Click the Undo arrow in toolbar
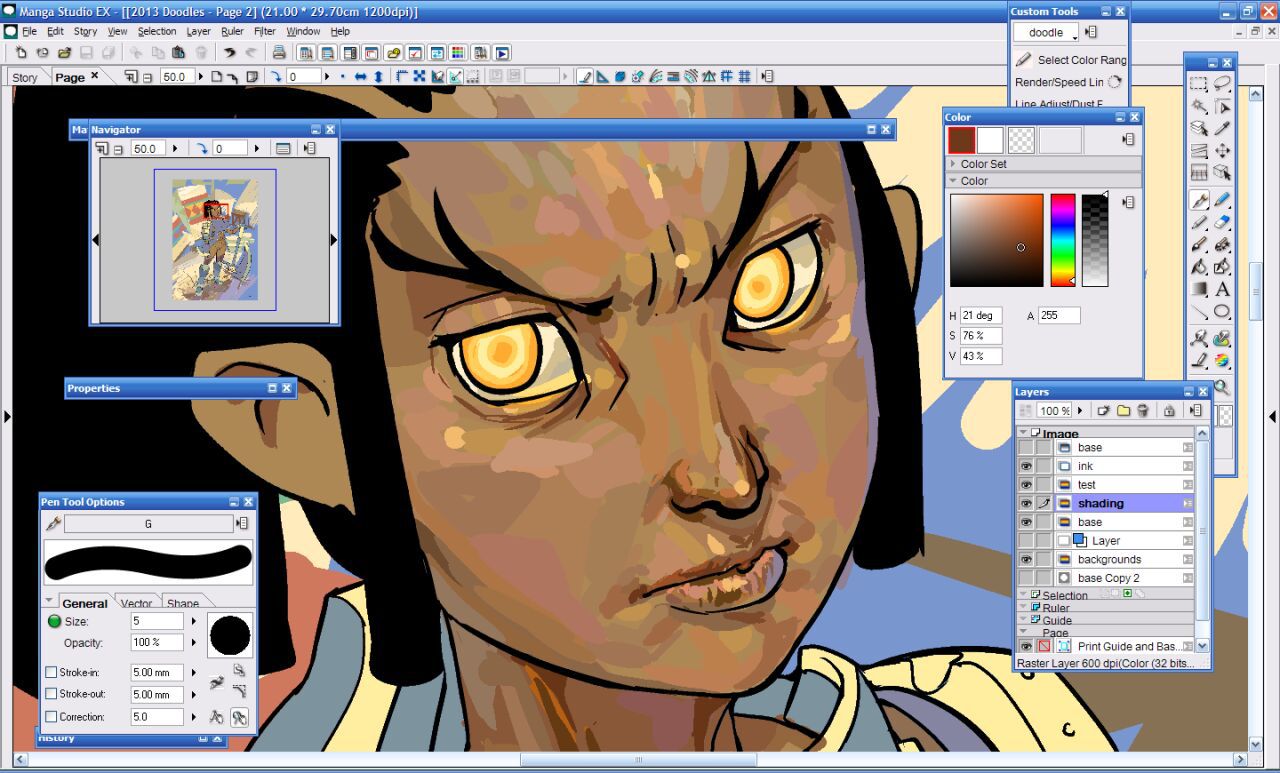 click(x=229, y=52)
